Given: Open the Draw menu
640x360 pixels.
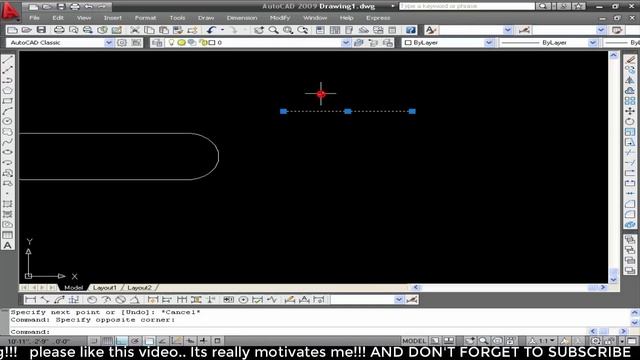Looking at the screenshot, I should pyautogui.click(x=206, y=18).
